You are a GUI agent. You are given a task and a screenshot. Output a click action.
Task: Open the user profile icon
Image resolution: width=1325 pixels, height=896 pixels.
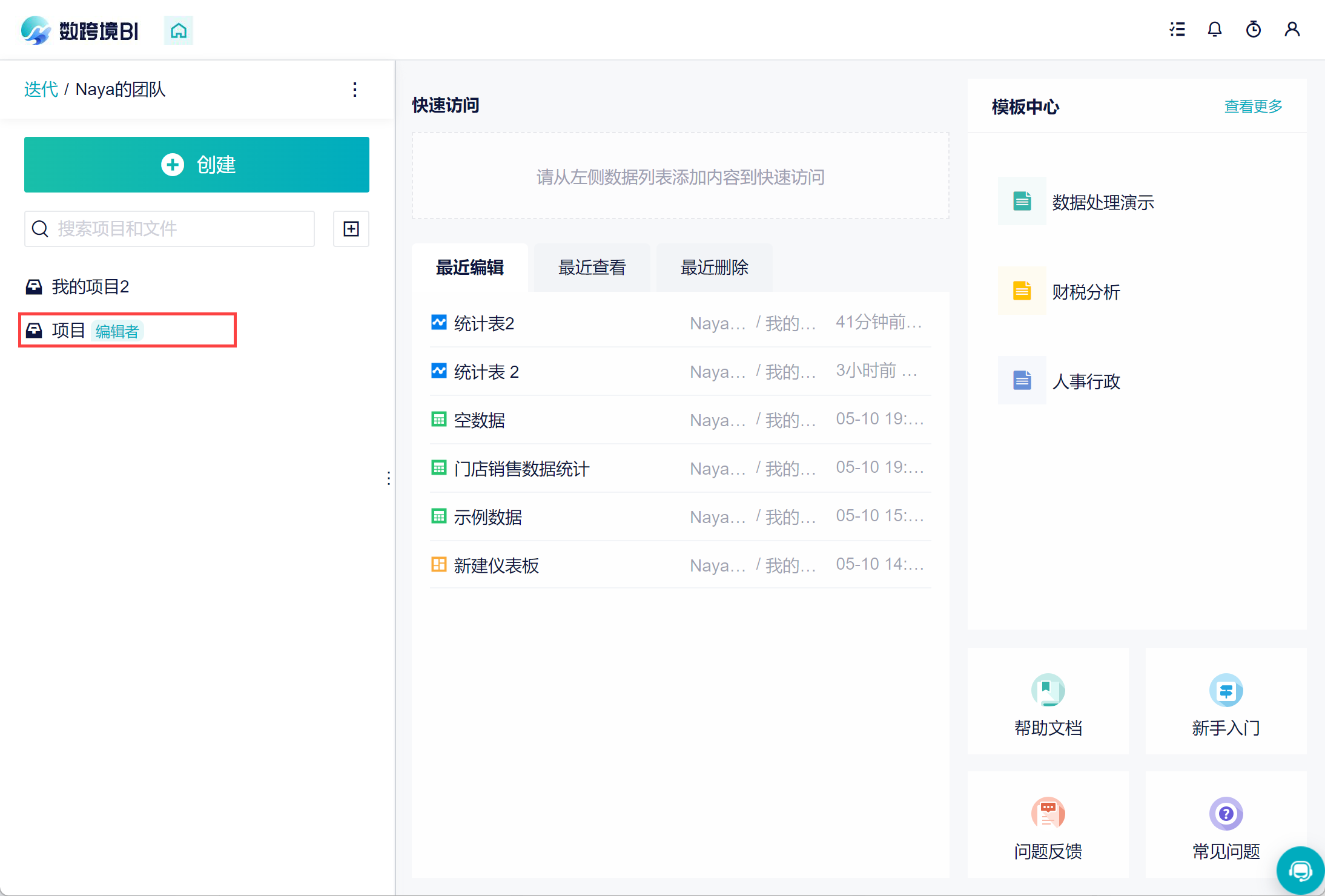click(x=1292, y=29)
